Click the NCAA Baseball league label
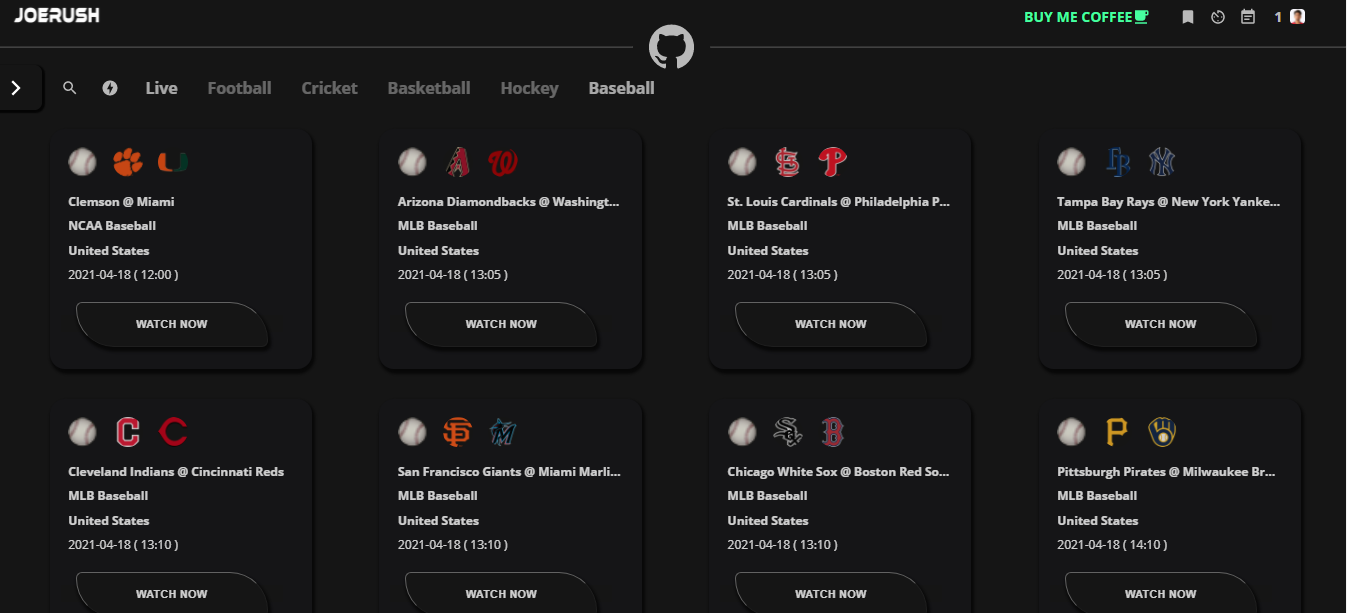This screenshot has width=1347, height=613. click(x=112, y=226)
